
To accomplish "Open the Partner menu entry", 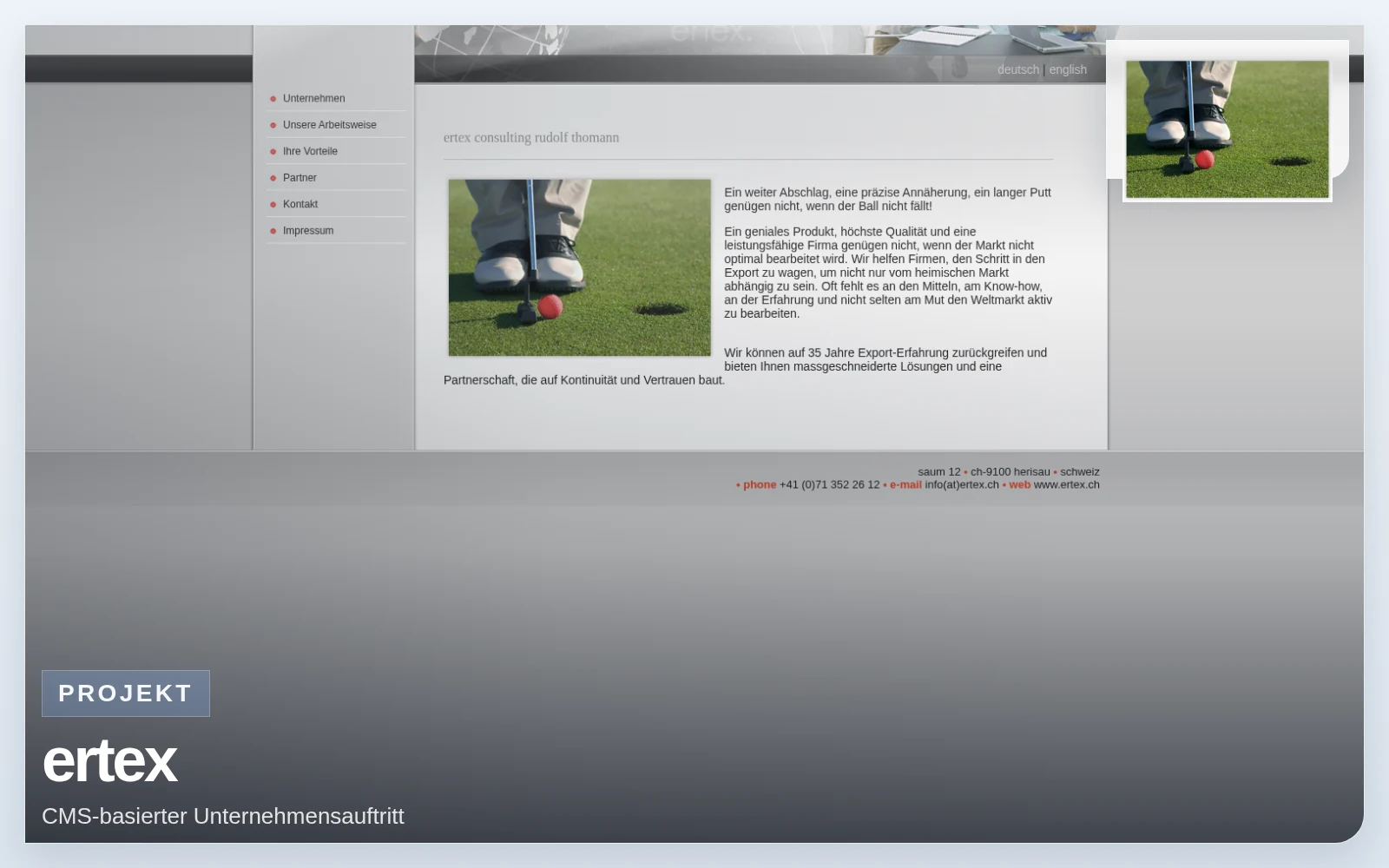I will [x=300, y=178].
